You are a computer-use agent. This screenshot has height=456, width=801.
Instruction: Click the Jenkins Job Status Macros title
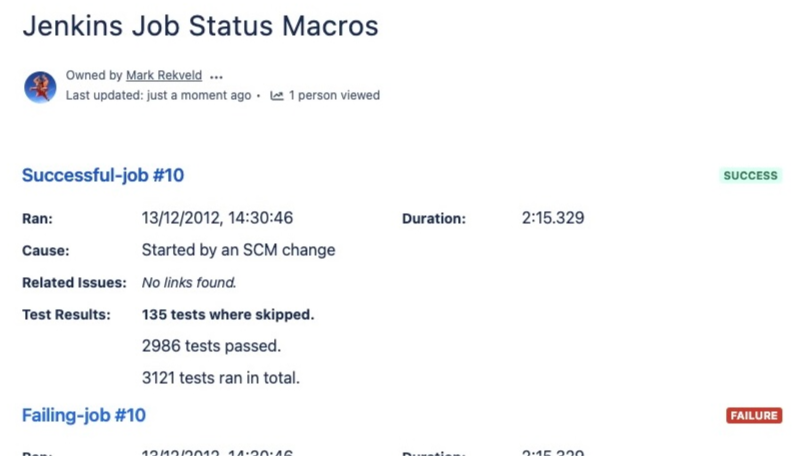coord(200,26)
